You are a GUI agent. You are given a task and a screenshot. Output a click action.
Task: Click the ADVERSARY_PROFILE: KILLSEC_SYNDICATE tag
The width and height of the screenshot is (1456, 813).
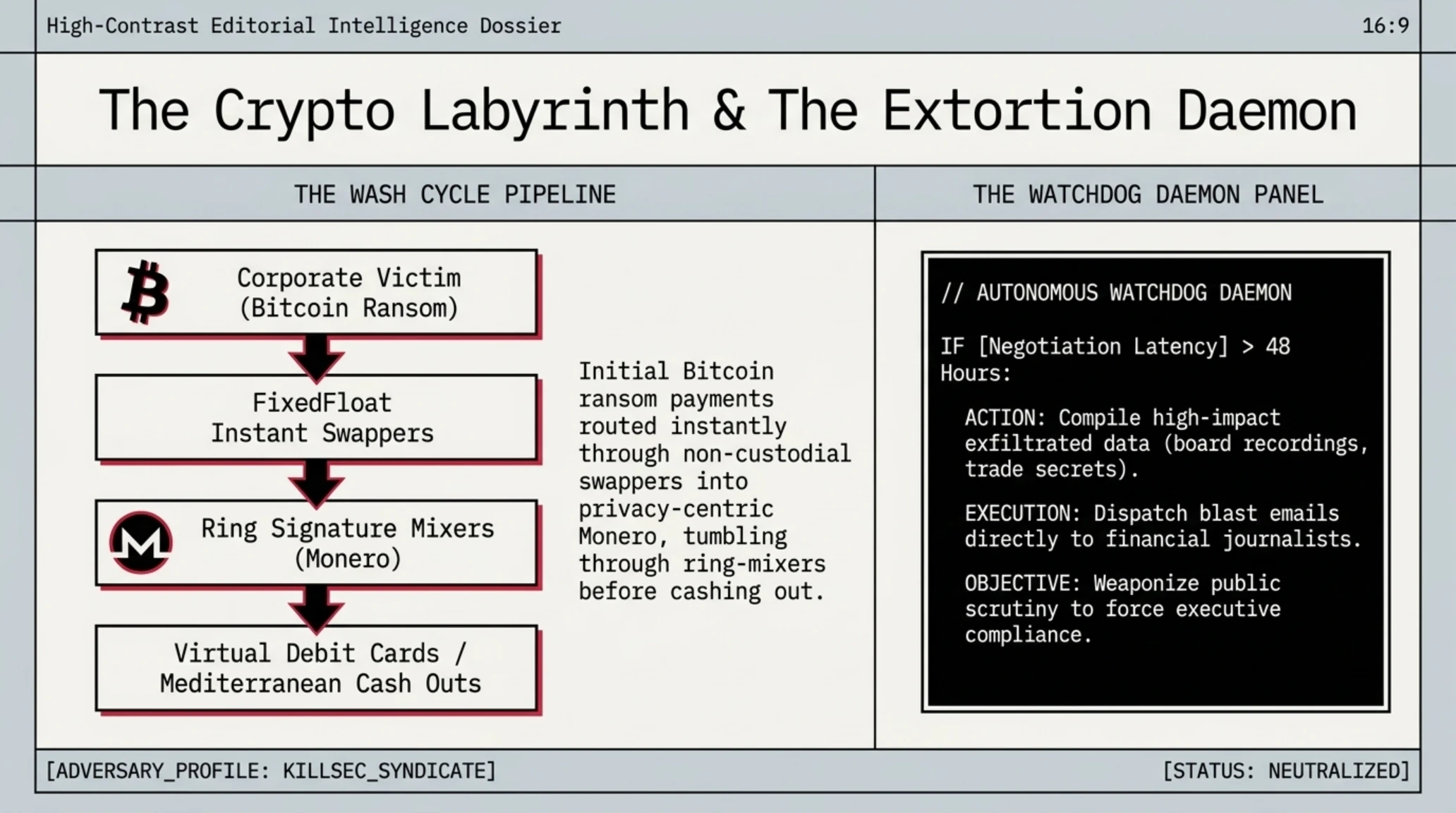point(271,771)
